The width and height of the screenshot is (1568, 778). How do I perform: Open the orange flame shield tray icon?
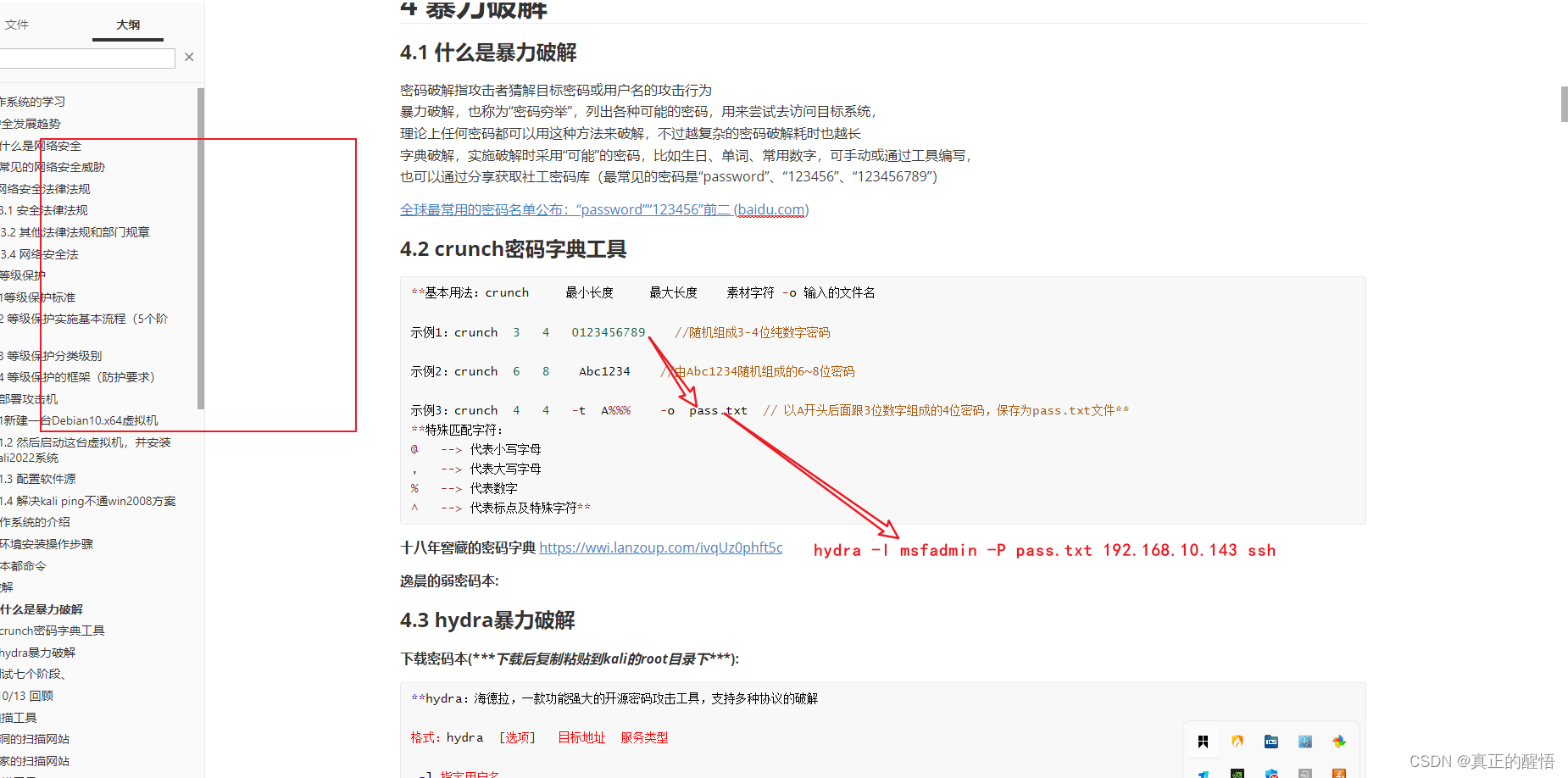tap(1237, 742)
